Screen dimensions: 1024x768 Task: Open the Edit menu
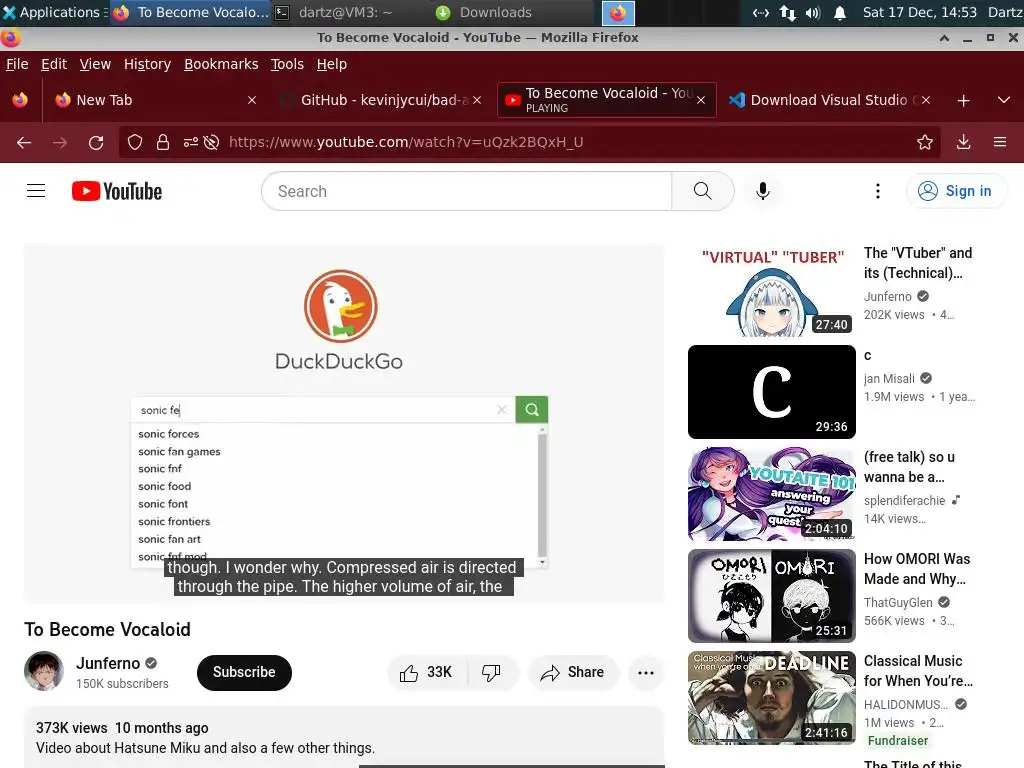tap(54, 64)
